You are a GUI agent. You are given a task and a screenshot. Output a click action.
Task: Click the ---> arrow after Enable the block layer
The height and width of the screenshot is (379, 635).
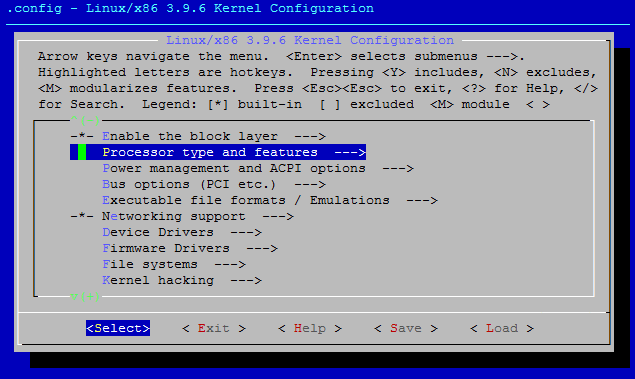[x=310, y=136]
